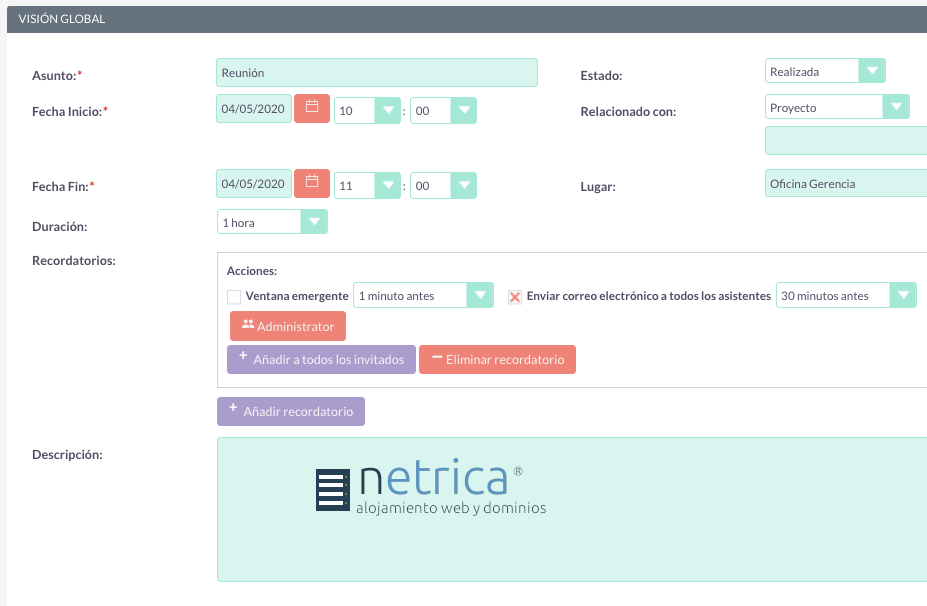This screenshot has height=606, width=927.
Task: Open the Fecha Fin hour dropdown showing 11
Action: 367,186
